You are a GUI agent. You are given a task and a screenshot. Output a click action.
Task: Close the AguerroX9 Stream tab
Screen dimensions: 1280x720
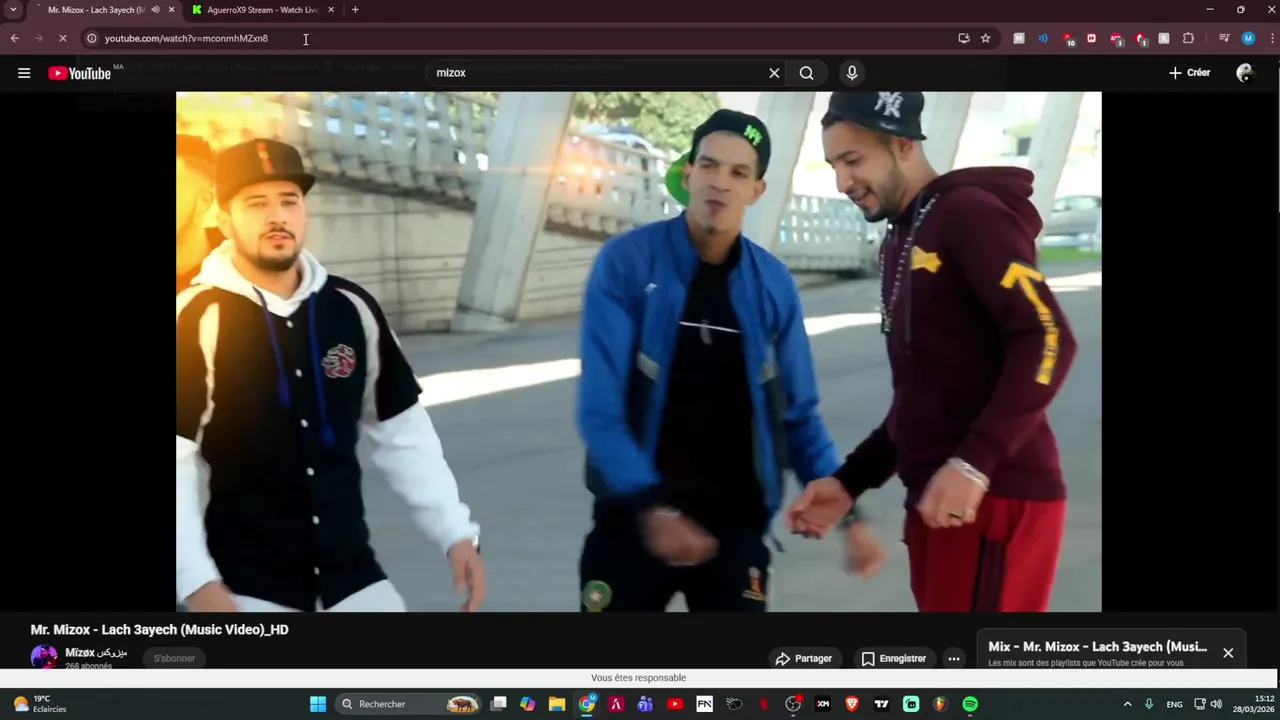click(331, 10)
